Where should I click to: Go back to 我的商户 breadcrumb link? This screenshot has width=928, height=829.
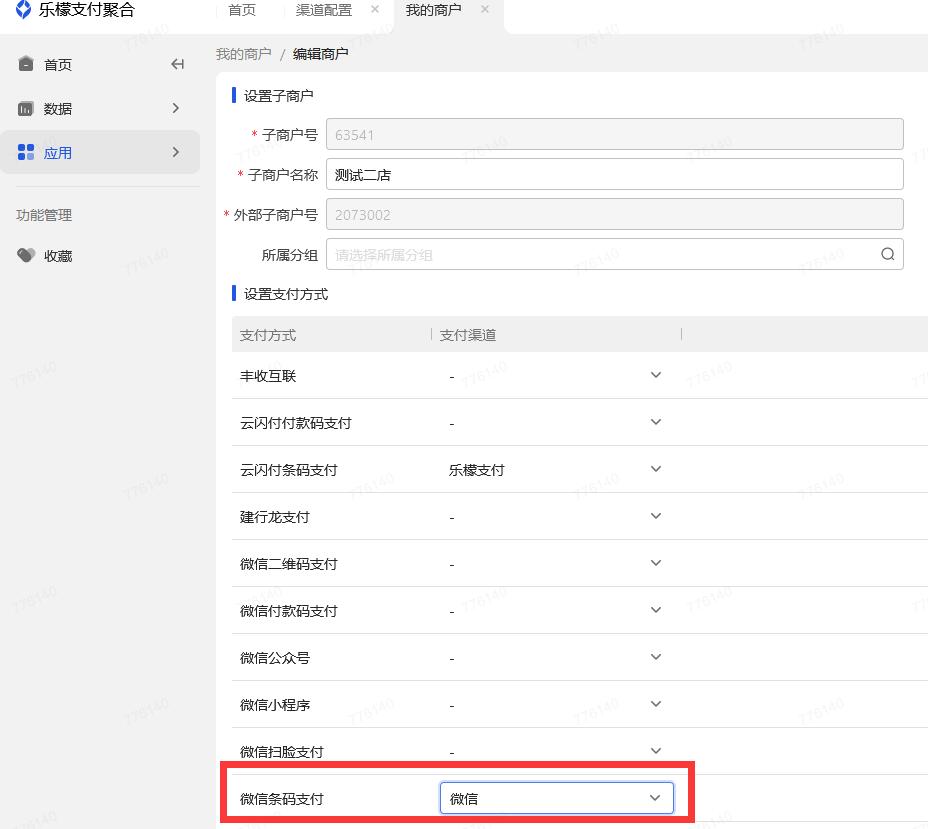coord(243,54)
